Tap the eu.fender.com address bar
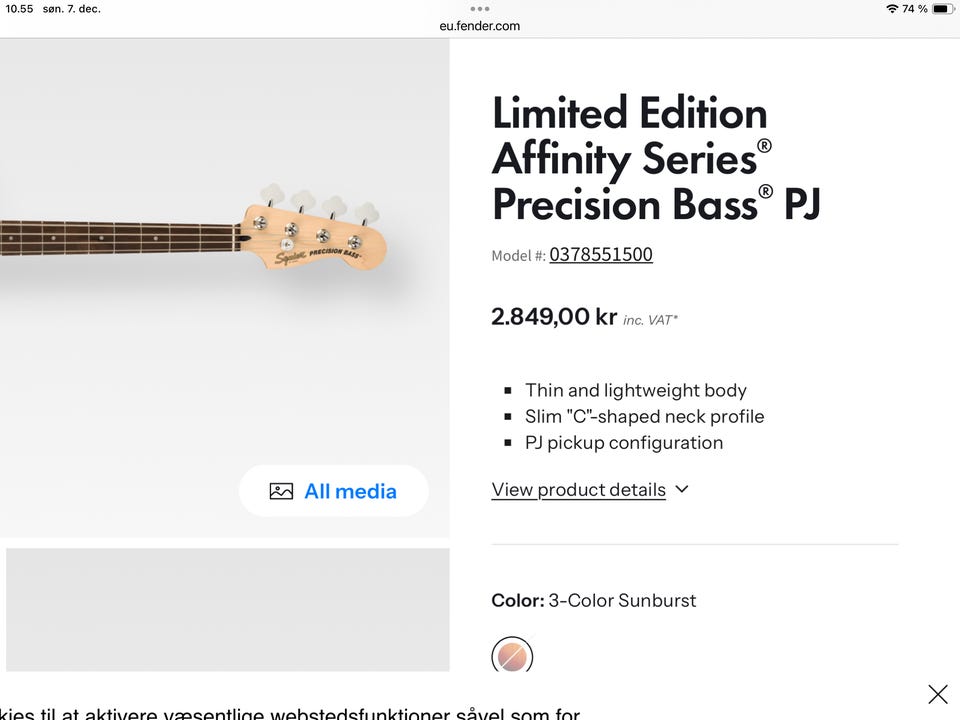 pyautogui.click(x=480, y=26)
